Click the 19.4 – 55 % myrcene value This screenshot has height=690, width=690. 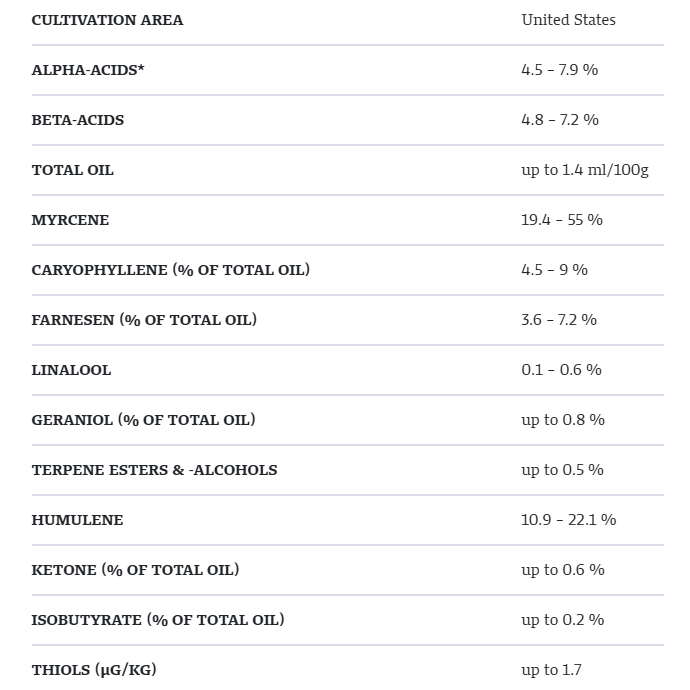pos(562,220)
